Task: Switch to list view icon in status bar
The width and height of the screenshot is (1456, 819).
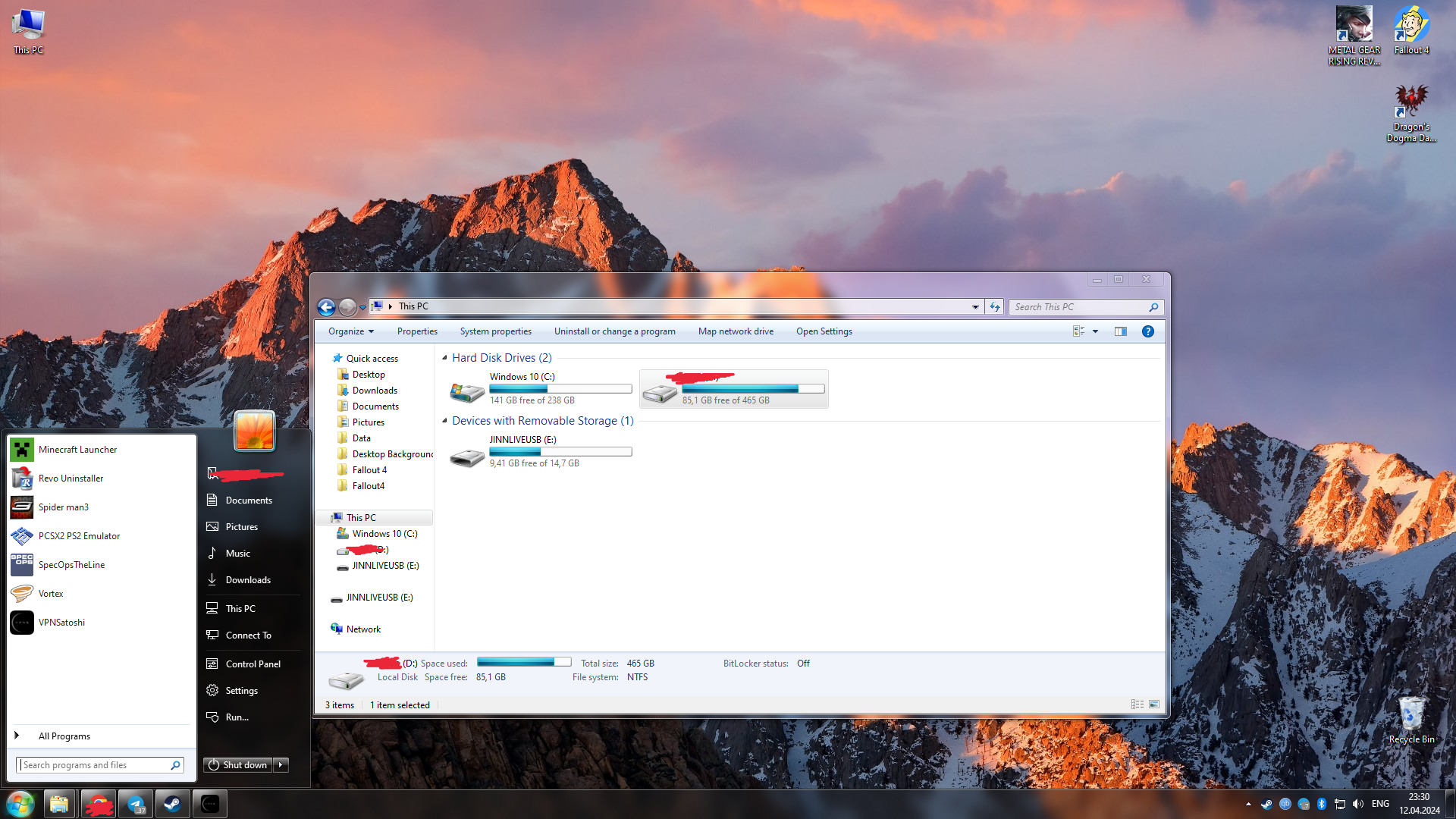Action: pyautogui.click(x=1137, y=704)
